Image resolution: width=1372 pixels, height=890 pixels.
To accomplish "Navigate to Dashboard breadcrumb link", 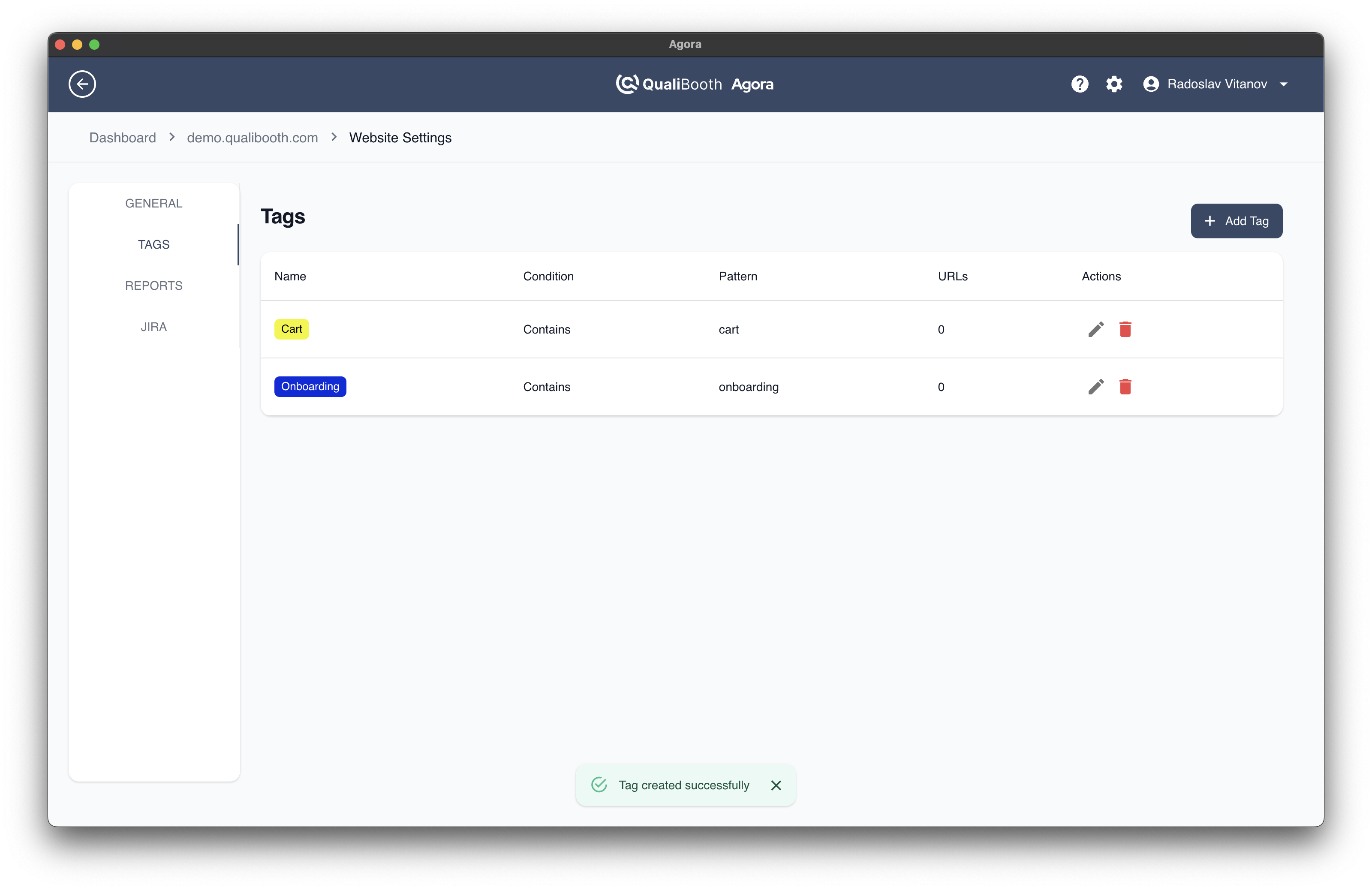I will [122, 138].
